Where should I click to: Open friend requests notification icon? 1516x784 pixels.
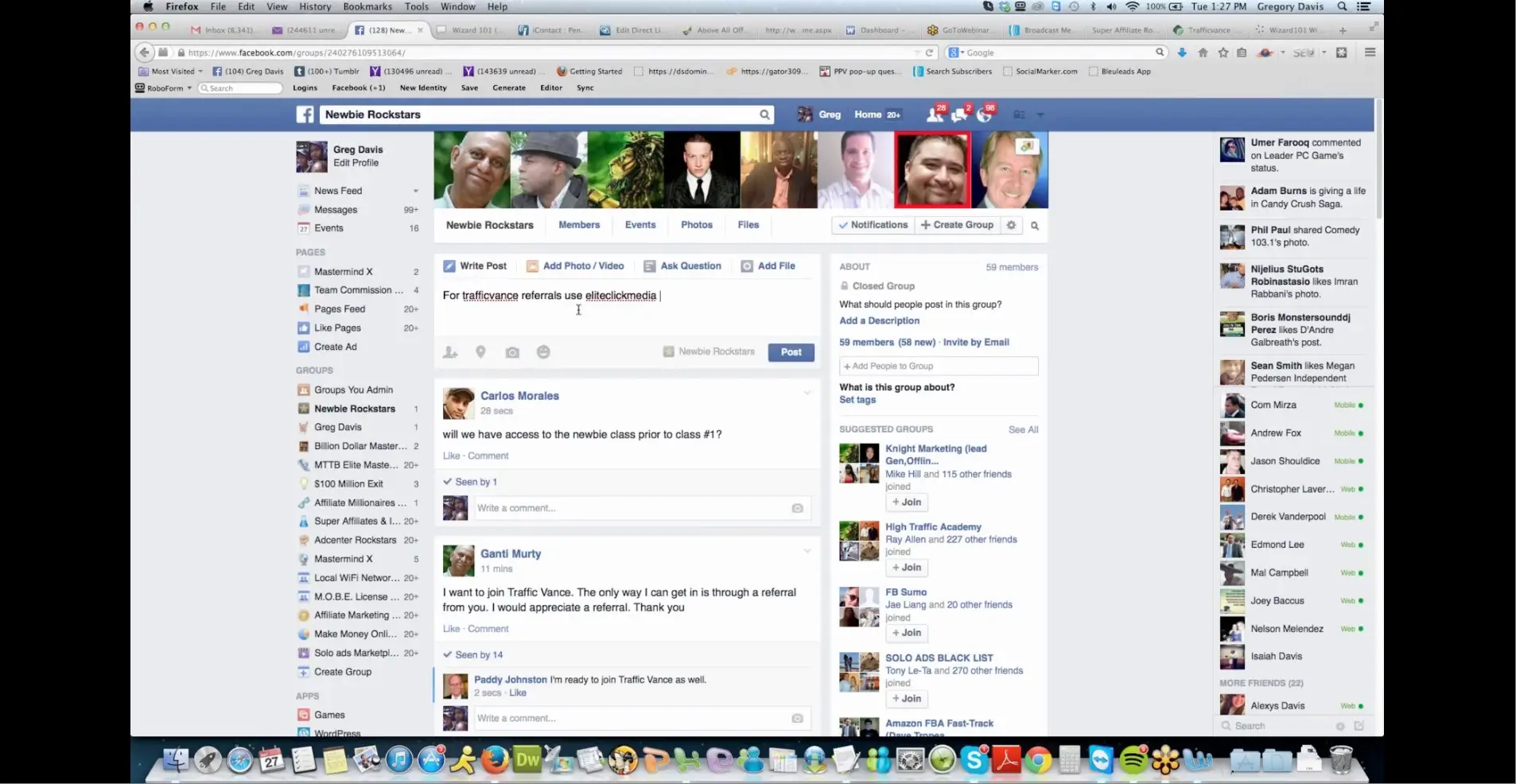(x=935, y=114)
